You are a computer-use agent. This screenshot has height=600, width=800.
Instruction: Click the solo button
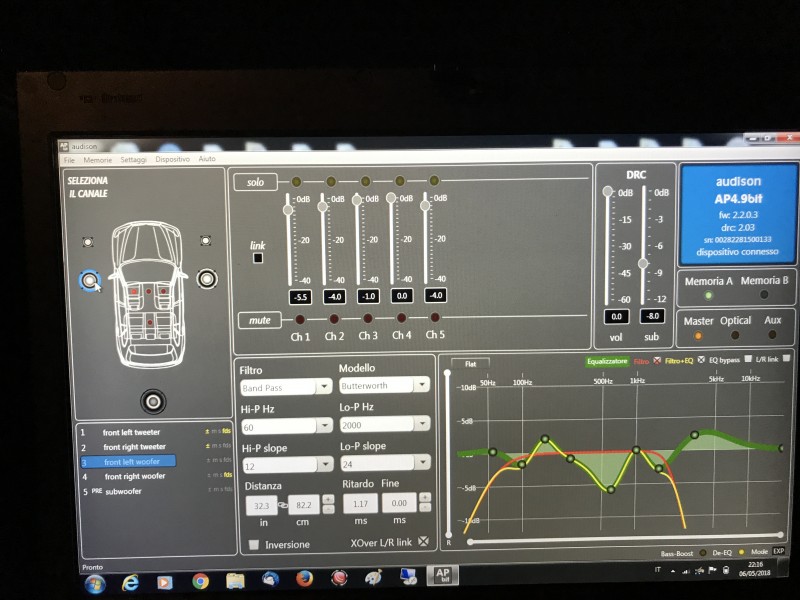click(x=256, y=182)
